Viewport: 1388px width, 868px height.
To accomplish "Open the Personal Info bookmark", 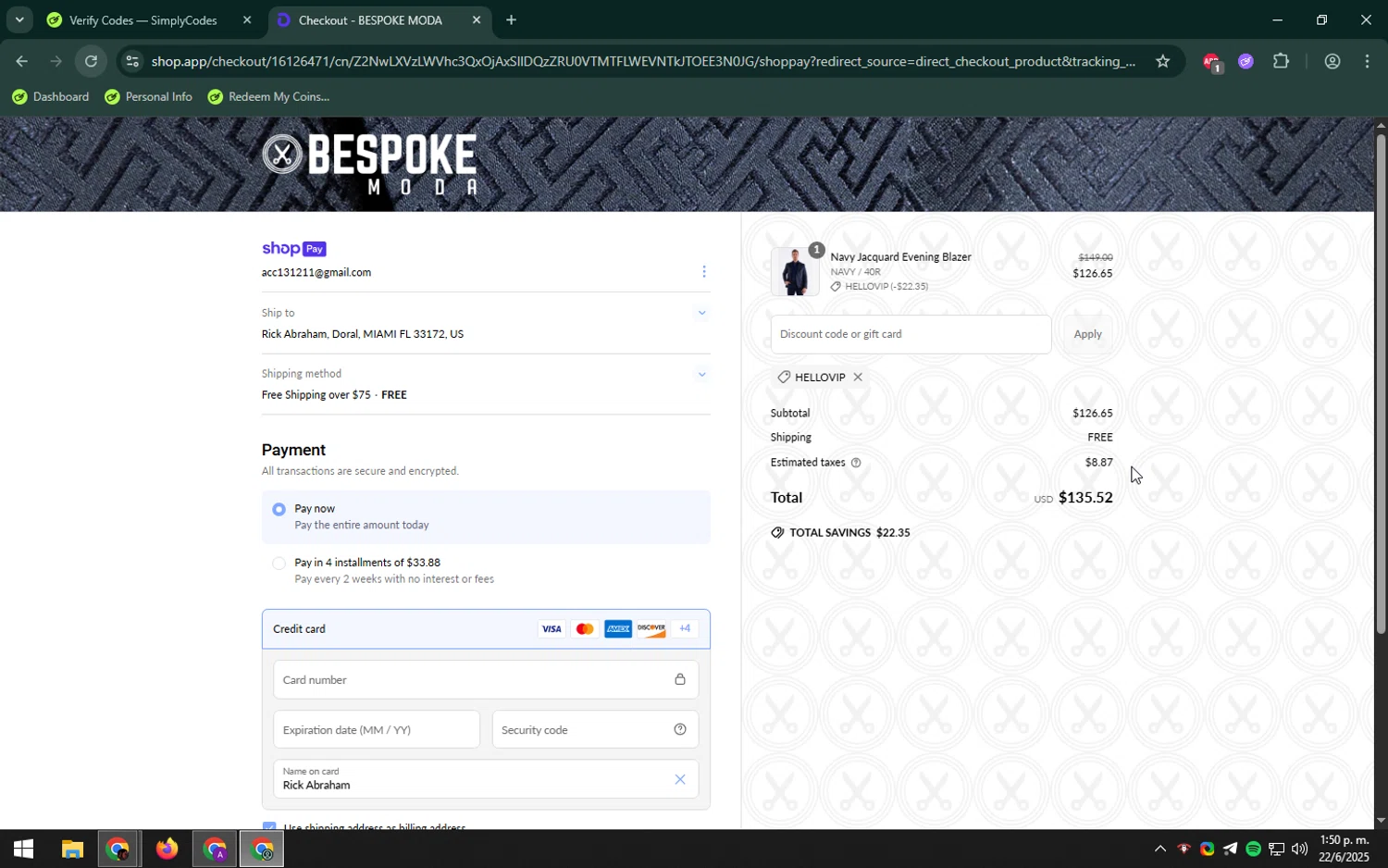I will click(148, 97).
